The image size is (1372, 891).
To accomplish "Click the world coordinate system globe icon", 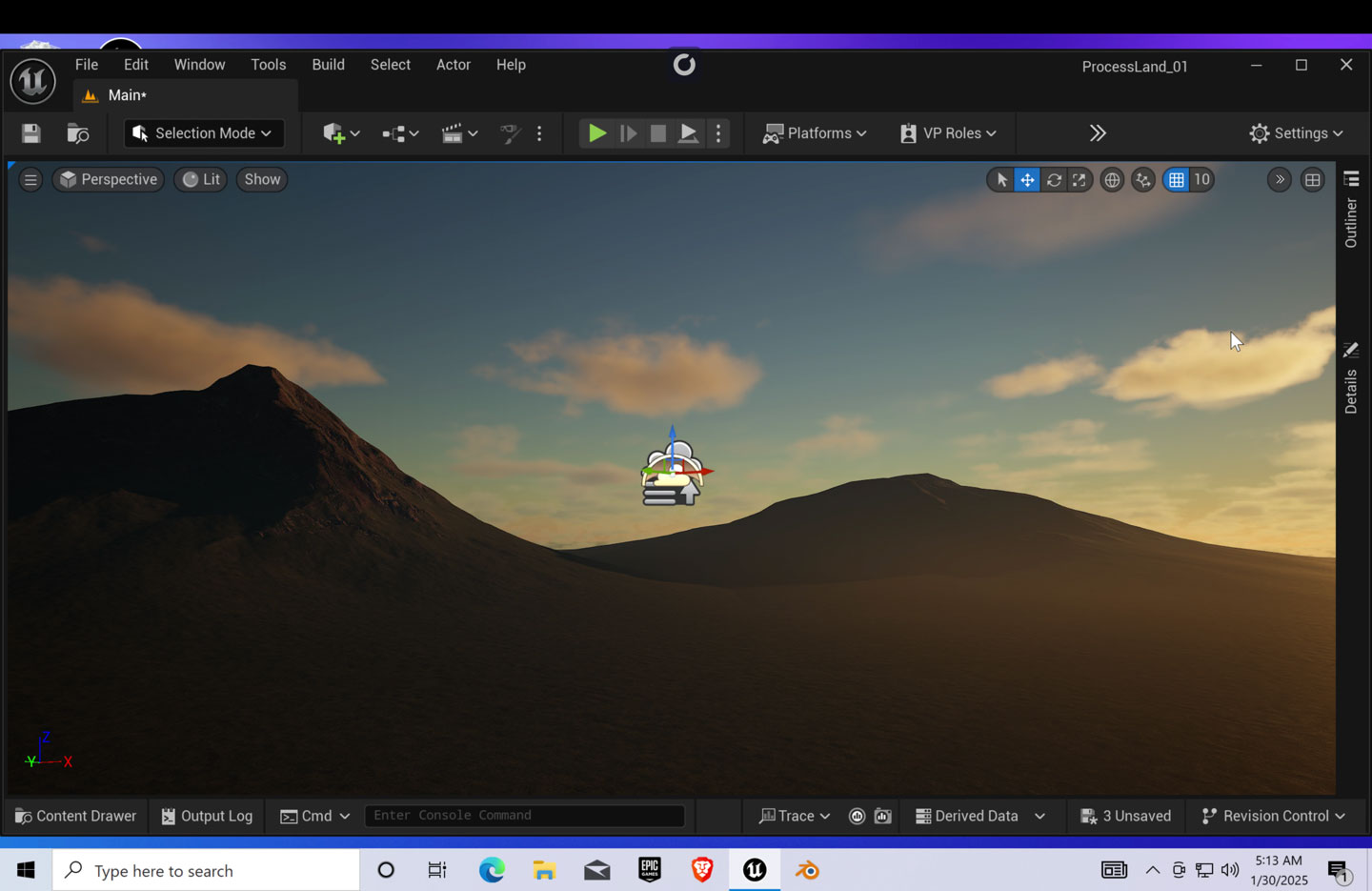I will pos(1112,180).
